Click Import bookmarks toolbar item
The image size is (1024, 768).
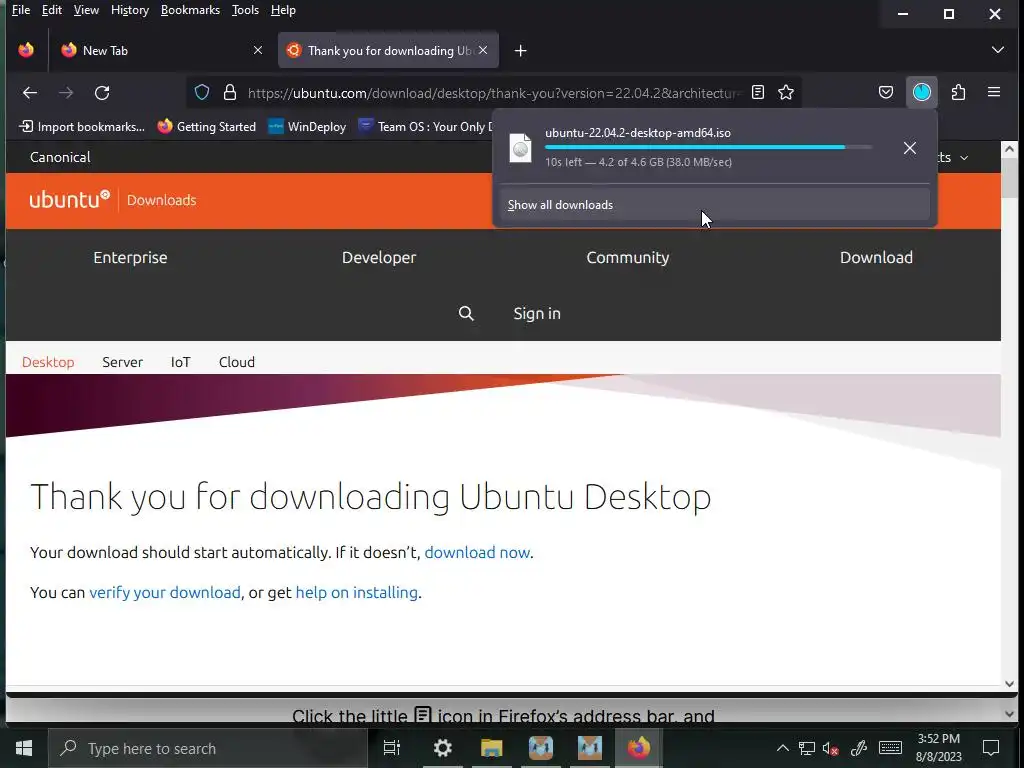82,127
